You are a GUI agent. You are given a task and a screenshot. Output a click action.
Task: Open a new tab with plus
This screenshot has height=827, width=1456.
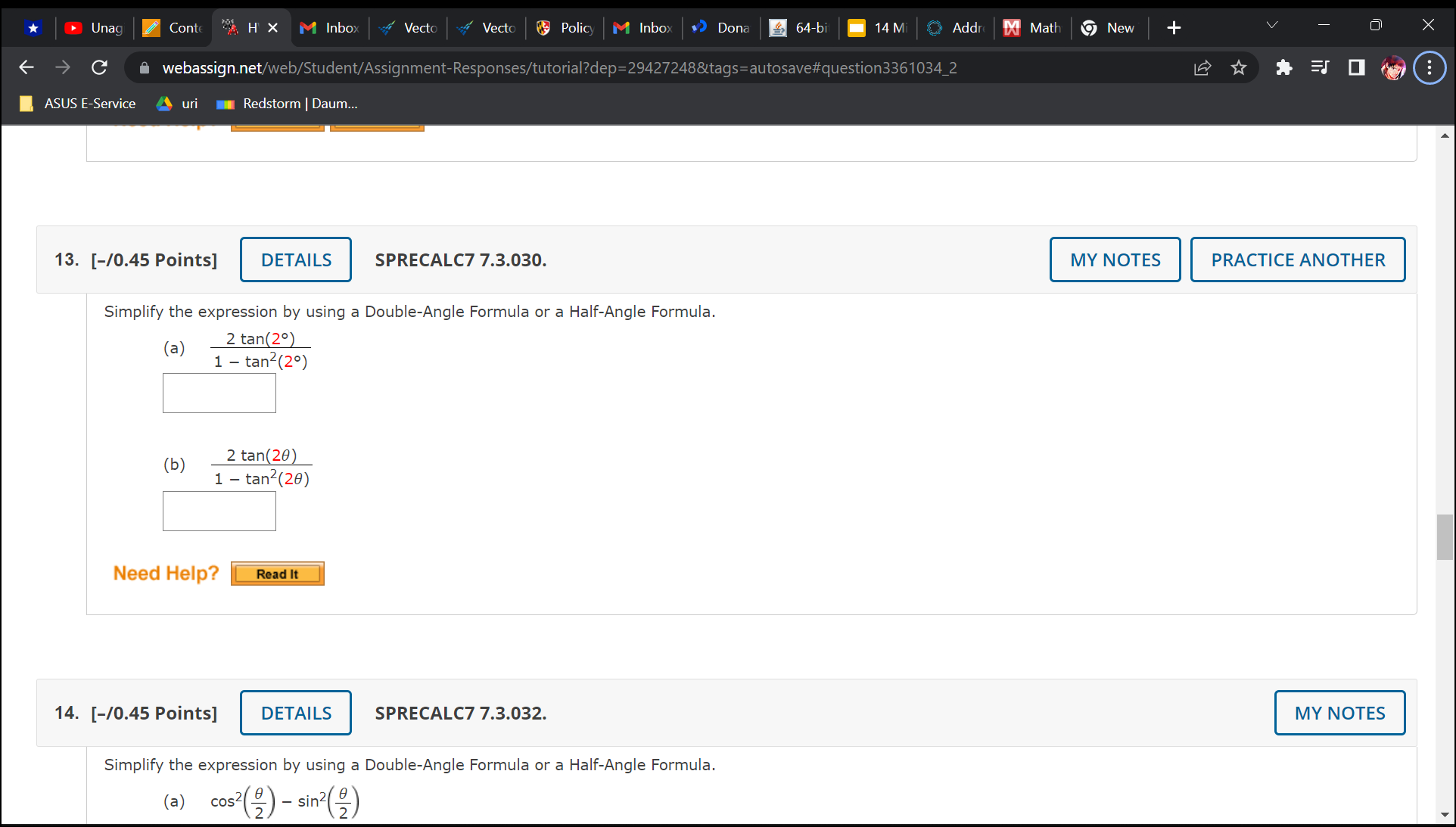click(1174, 28)
